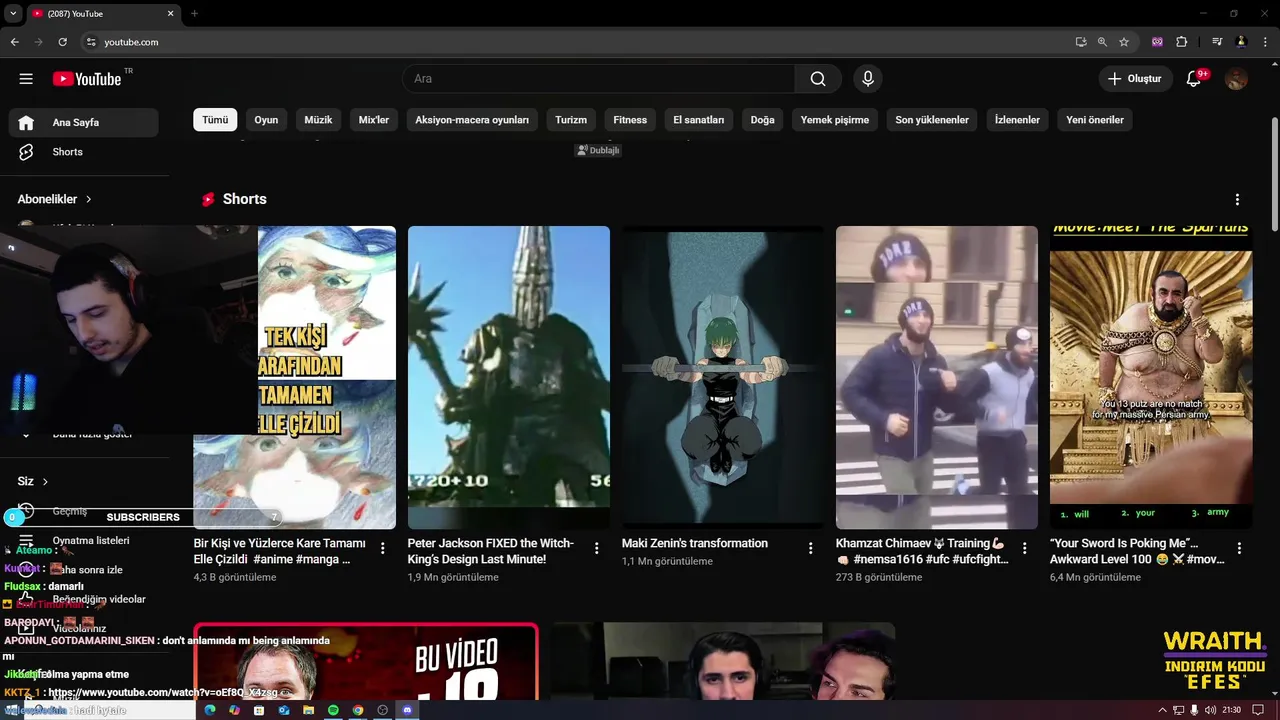
Task: Open the YouTube hamburger guide menu
Action: (26, 79)
